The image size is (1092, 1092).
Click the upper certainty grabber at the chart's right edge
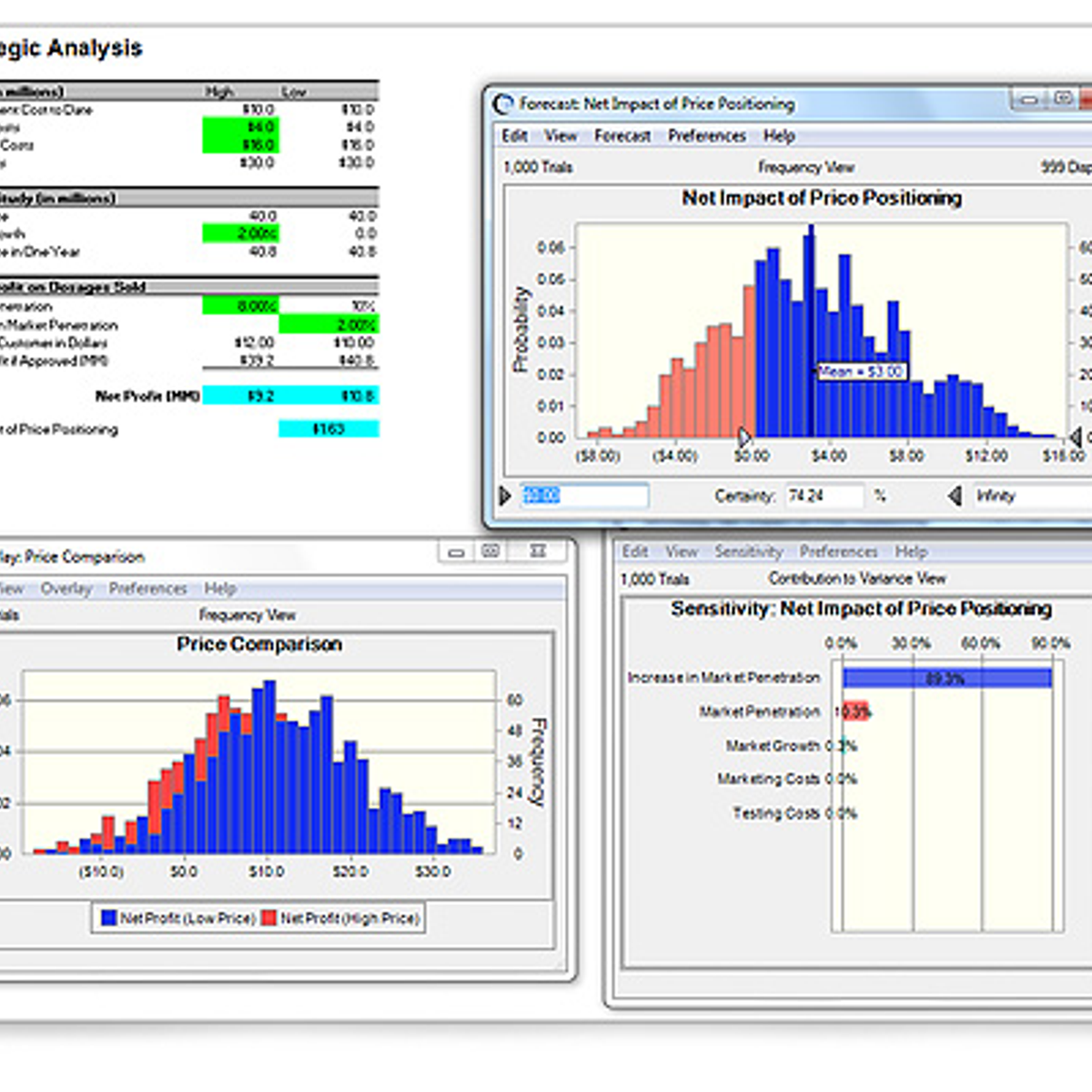coord(1076,438)
